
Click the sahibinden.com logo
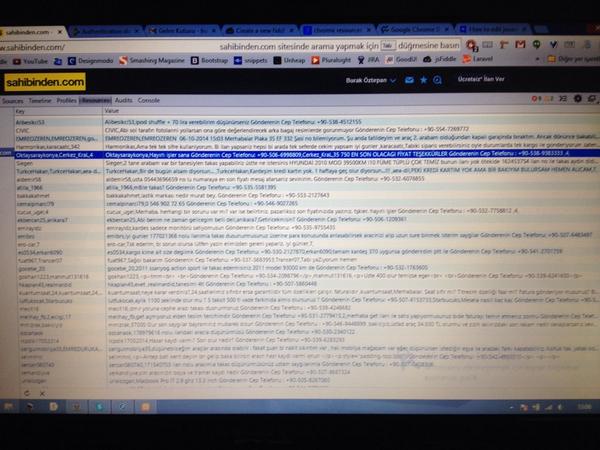[45, 82]
